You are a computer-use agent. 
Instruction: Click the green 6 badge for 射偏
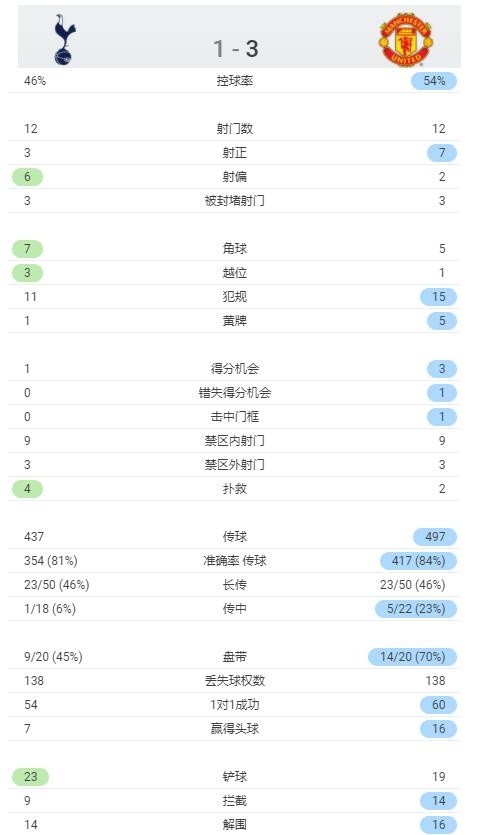28,177
